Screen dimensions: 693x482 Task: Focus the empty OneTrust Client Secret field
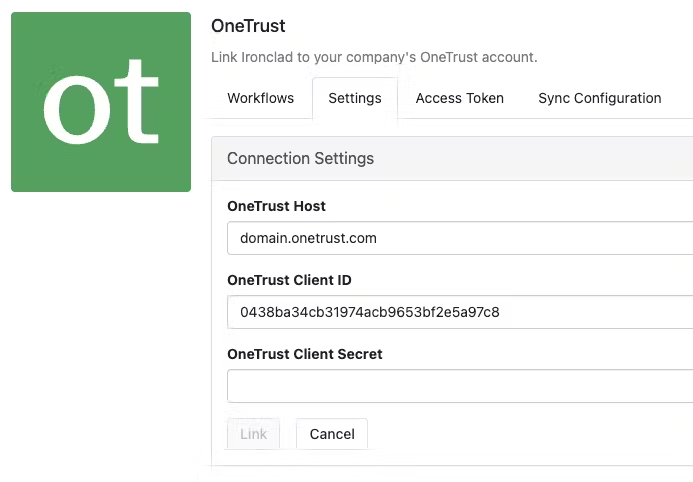460,386
